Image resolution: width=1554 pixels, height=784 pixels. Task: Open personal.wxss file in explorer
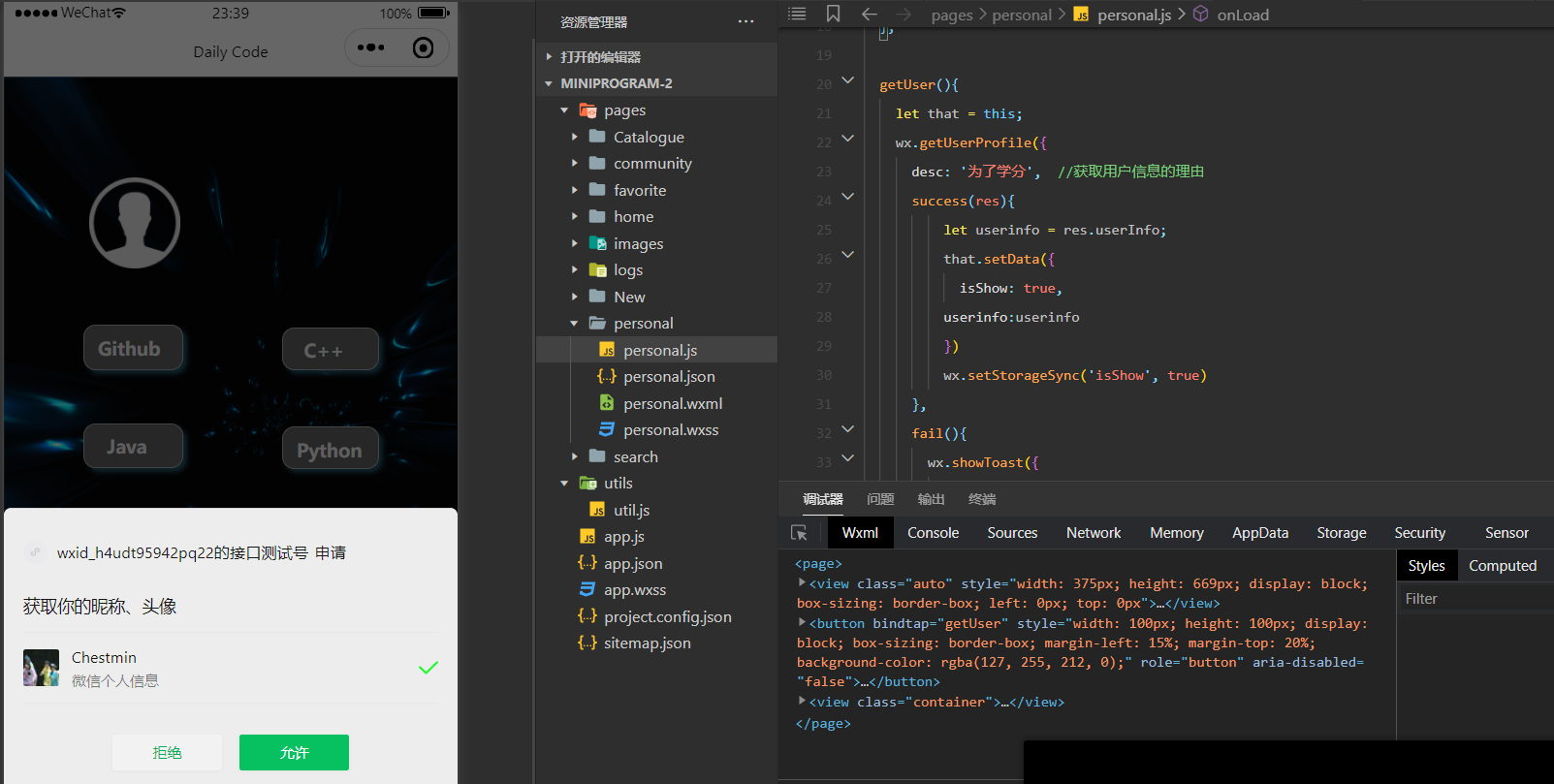point(671,429)
